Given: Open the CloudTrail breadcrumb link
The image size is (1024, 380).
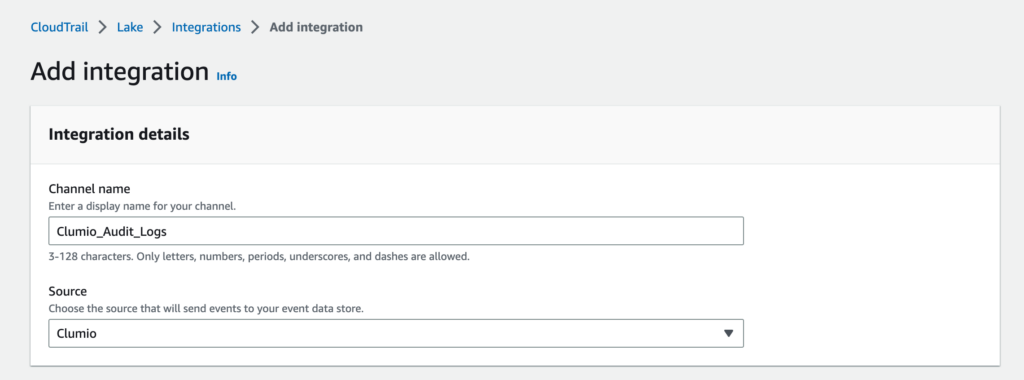Looking at the screenshot, I should [x=59, y=27].
